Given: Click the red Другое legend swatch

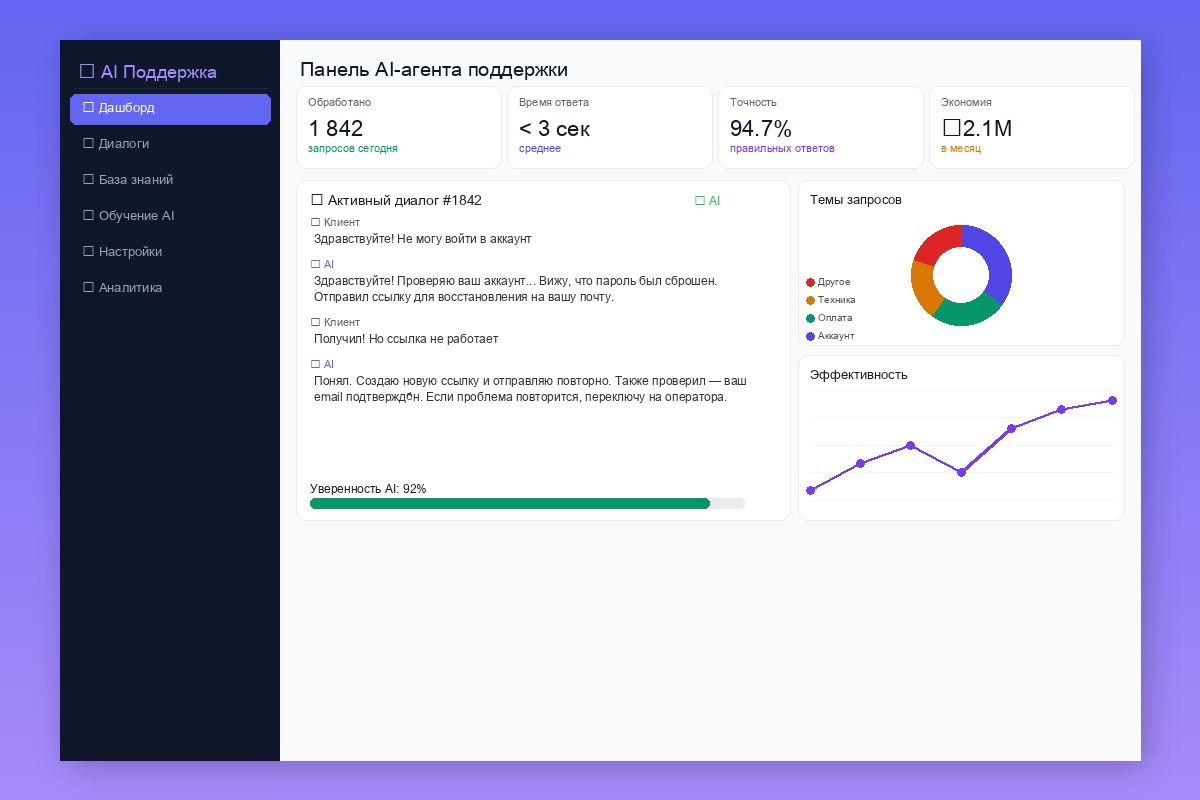Looking at the screenshot, I should tap(810, 282).
